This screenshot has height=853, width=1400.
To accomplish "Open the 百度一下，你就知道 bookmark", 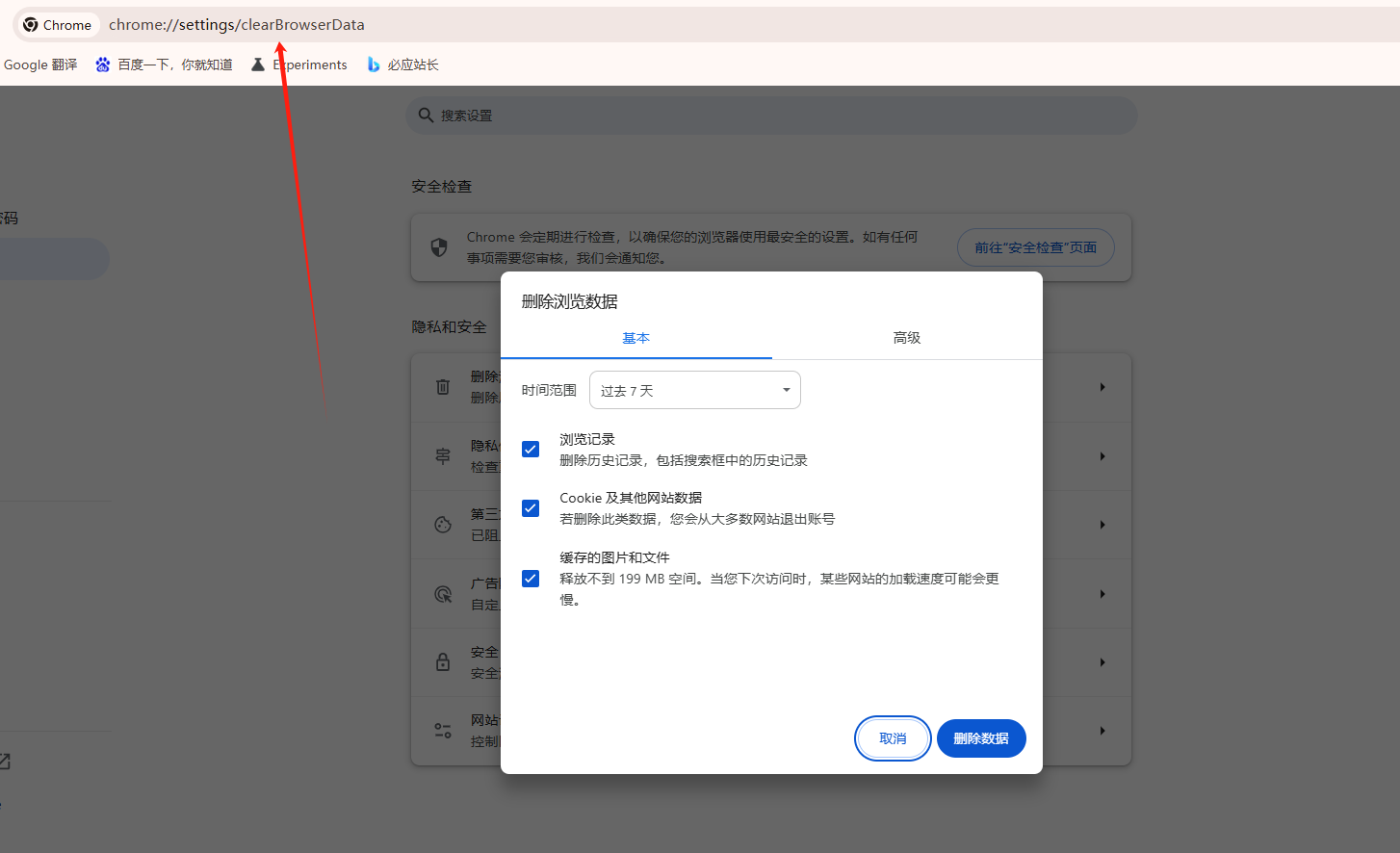I will coord(164,65).
